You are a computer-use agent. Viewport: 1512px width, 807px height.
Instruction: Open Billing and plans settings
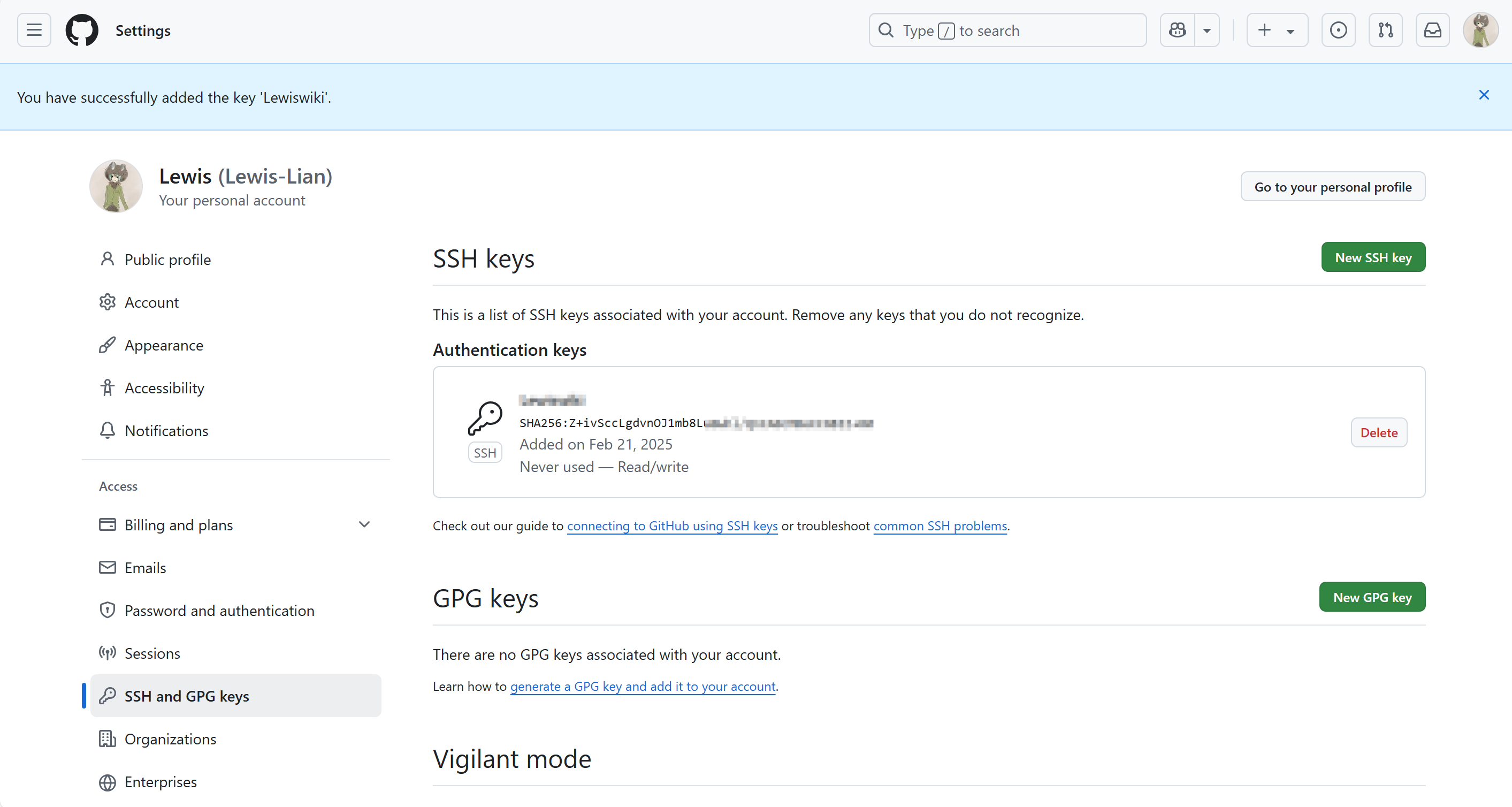235,524
